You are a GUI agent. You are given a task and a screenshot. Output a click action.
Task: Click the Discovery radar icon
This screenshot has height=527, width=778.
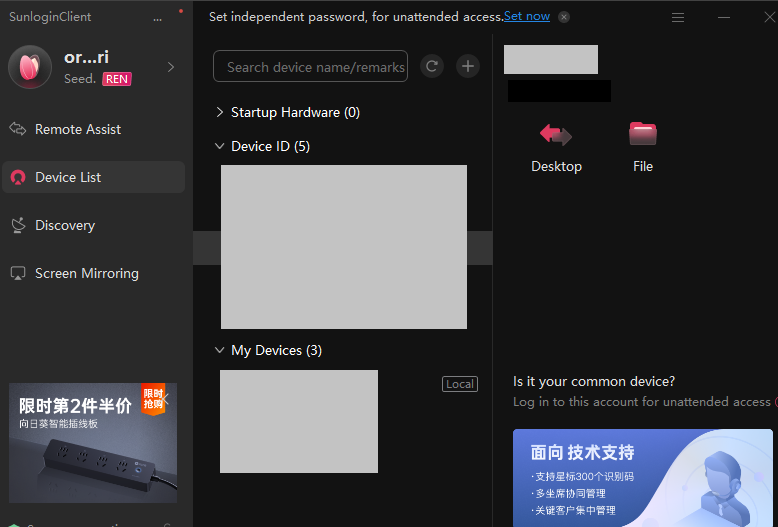click(18, 225)
